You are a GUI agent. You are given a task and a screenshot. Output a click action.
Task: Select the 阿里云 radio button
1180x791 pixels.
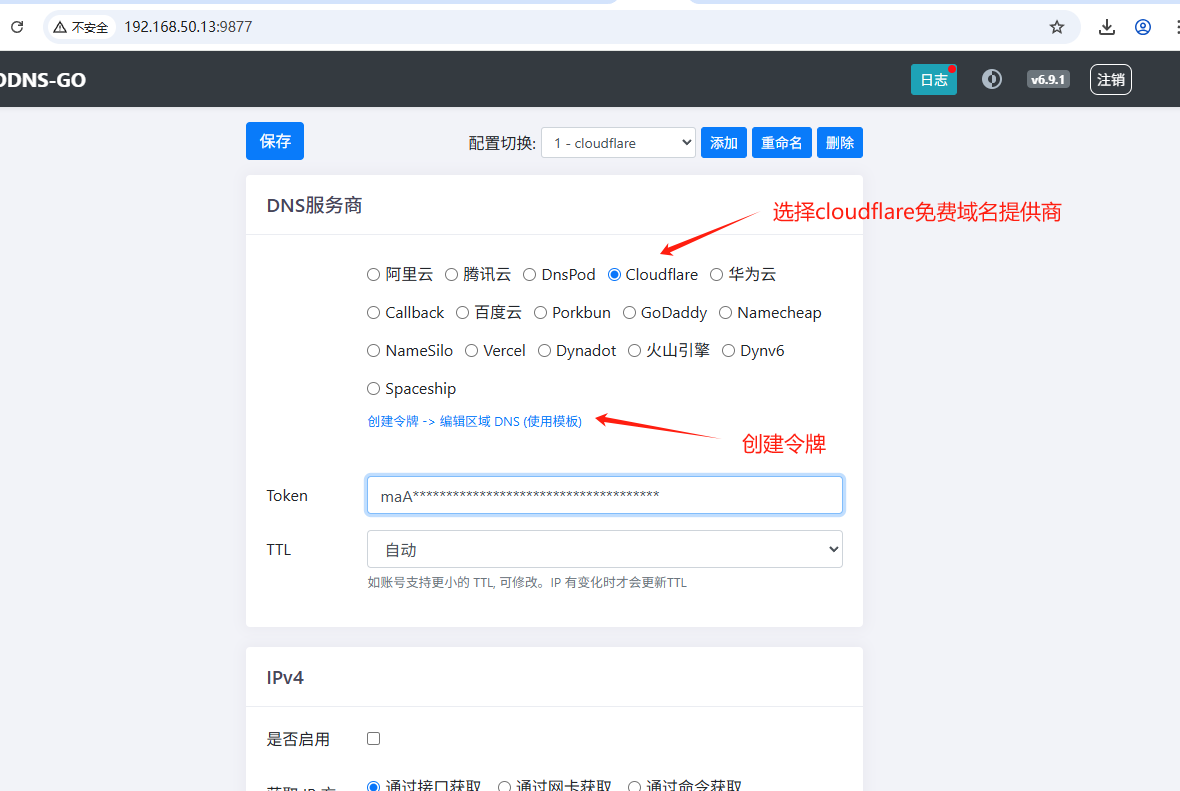click(x=373, y=275)
